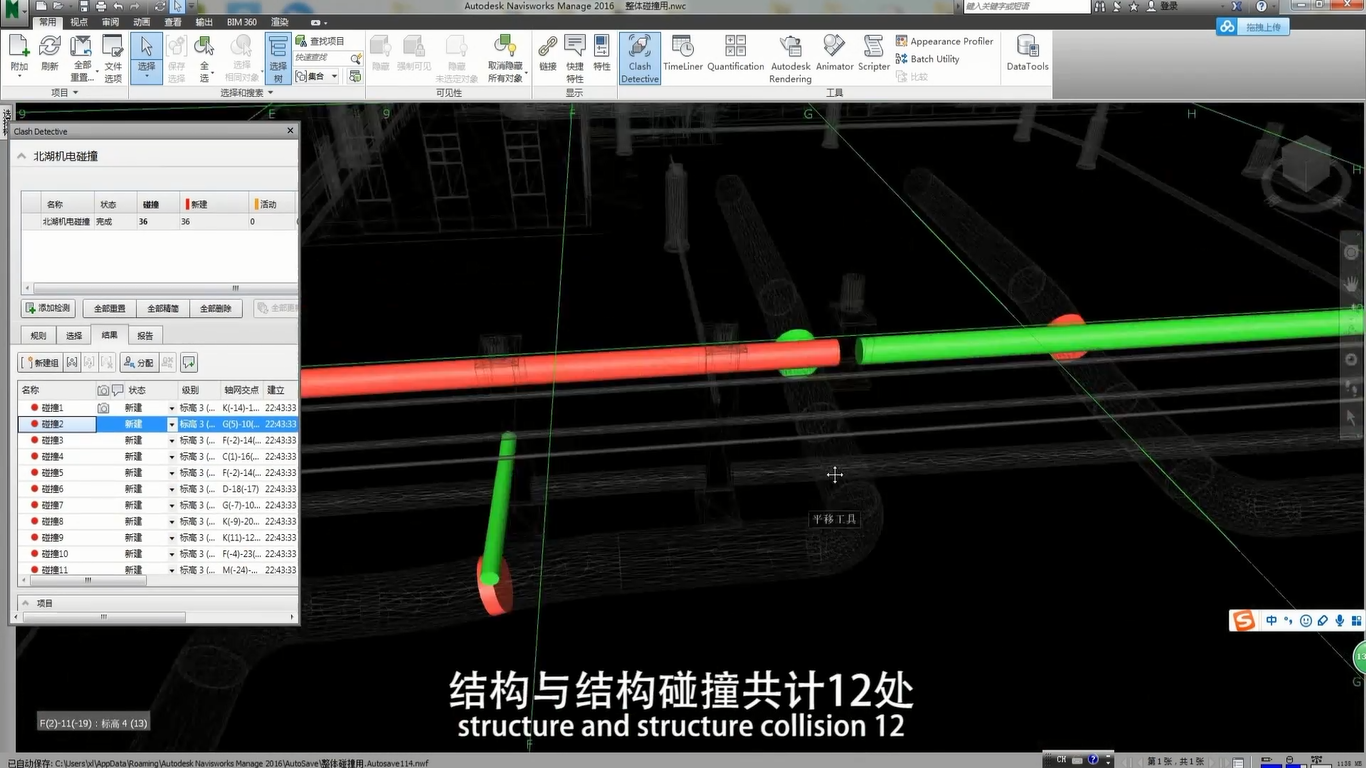Click 全部重置 button in Clash Detective
Viewport: 1366px width, 768px height.
pos(109,308)
